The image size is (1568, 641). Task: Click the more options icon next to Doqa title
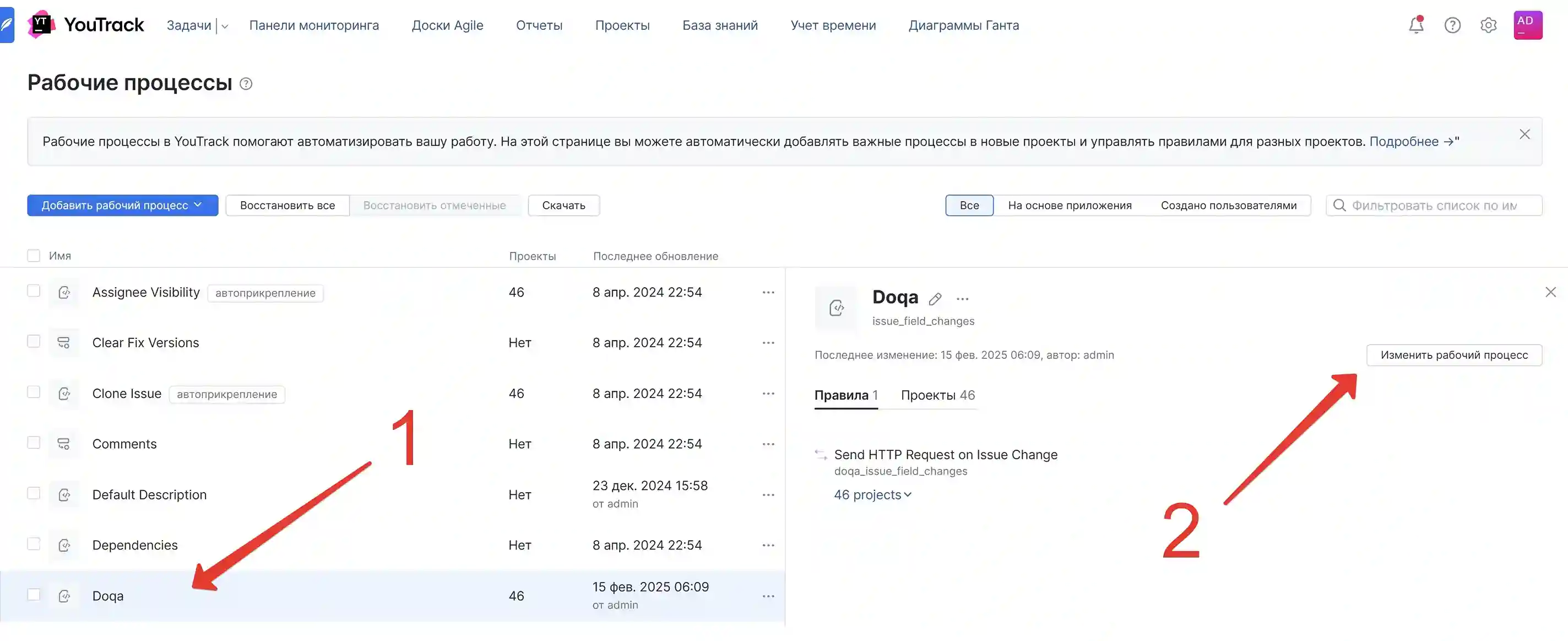point(962,299)
